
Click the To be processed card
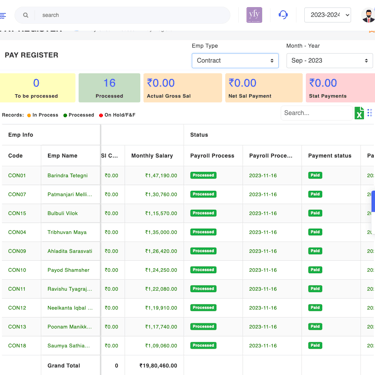click(37, 88)
